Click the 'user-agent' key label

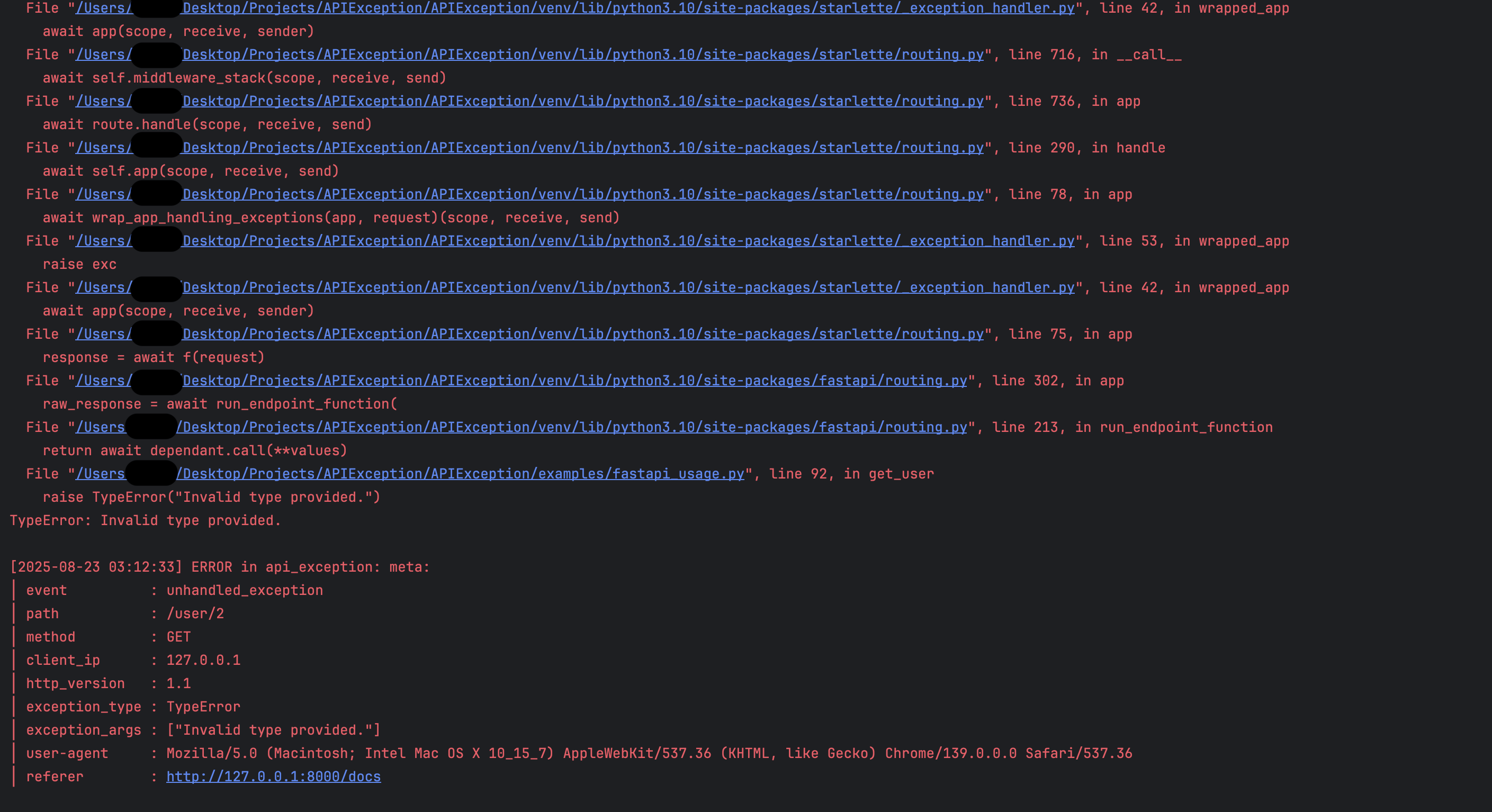pyautogui.click(x=67, y=753)
